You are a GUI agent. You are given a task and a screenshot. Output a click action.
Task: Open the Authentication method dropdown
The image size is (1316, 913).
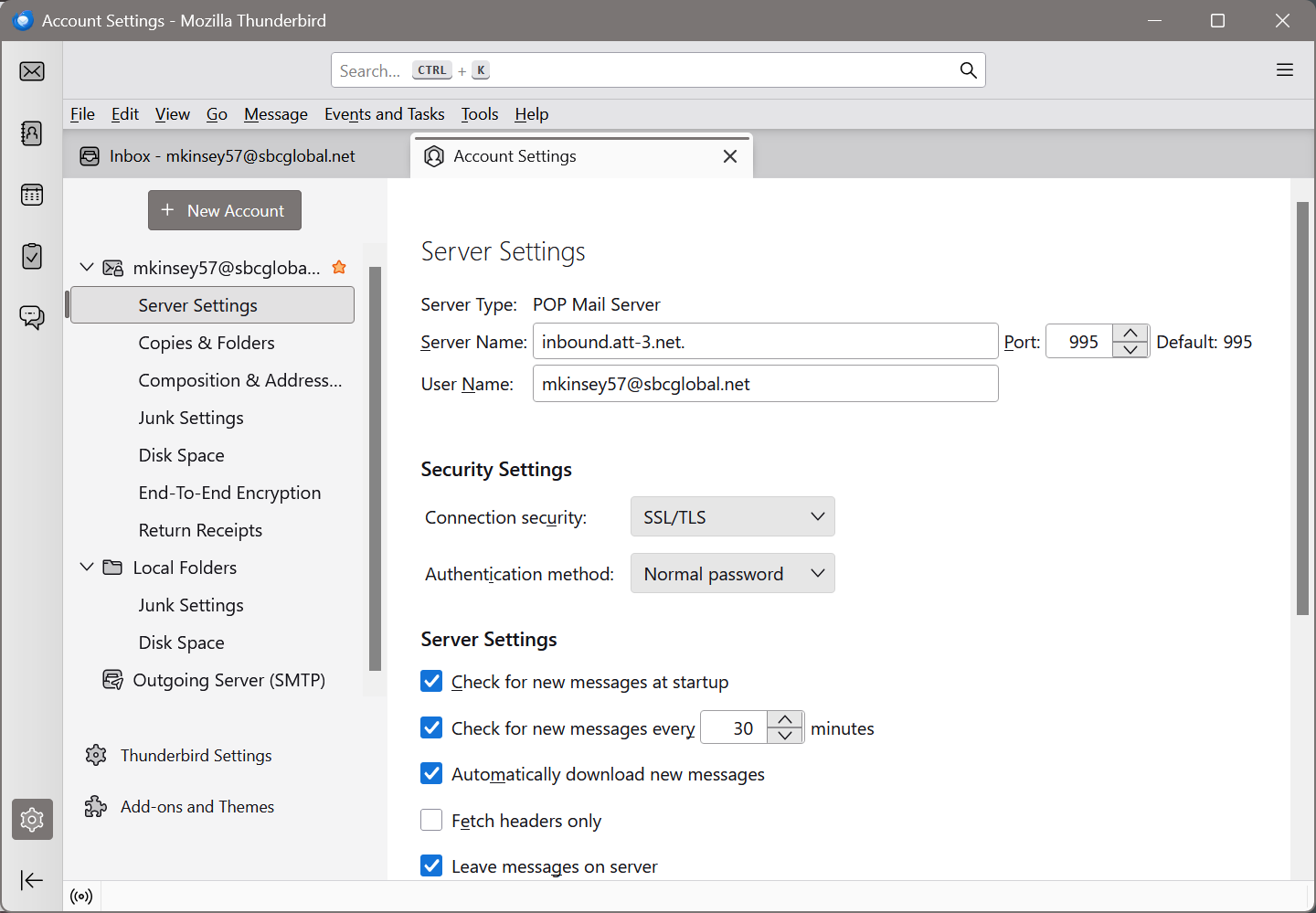[732, 574]
